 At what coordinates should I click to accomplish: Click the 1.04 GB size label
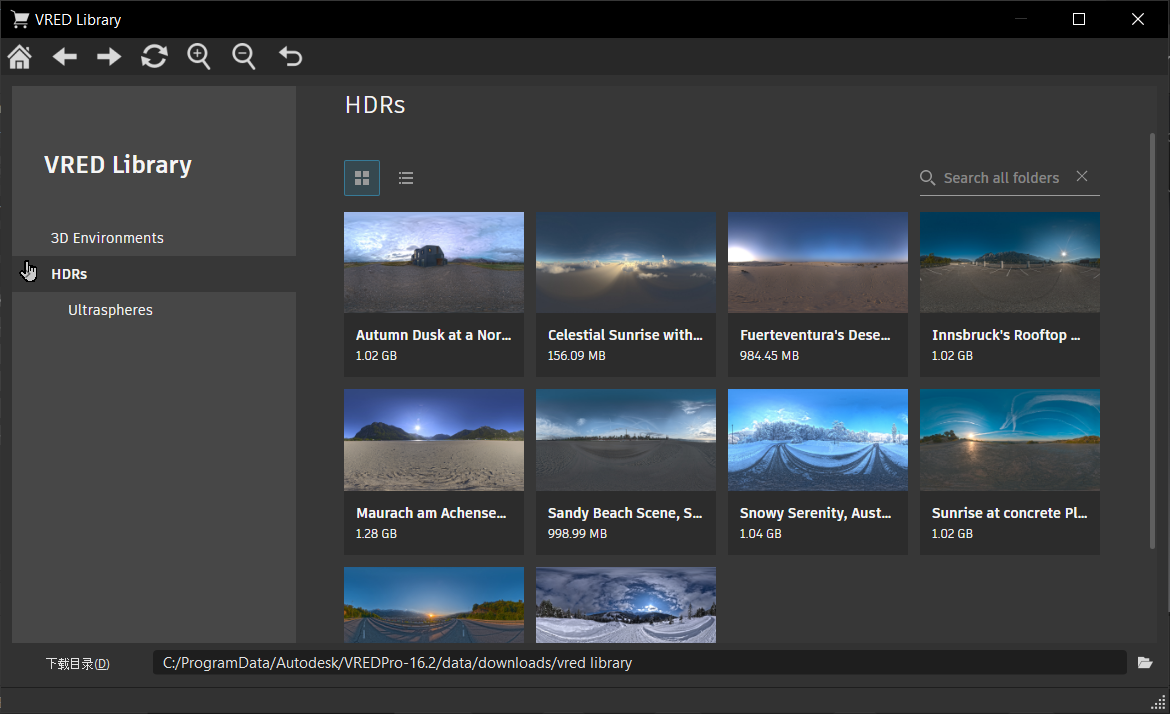[760, 533]
